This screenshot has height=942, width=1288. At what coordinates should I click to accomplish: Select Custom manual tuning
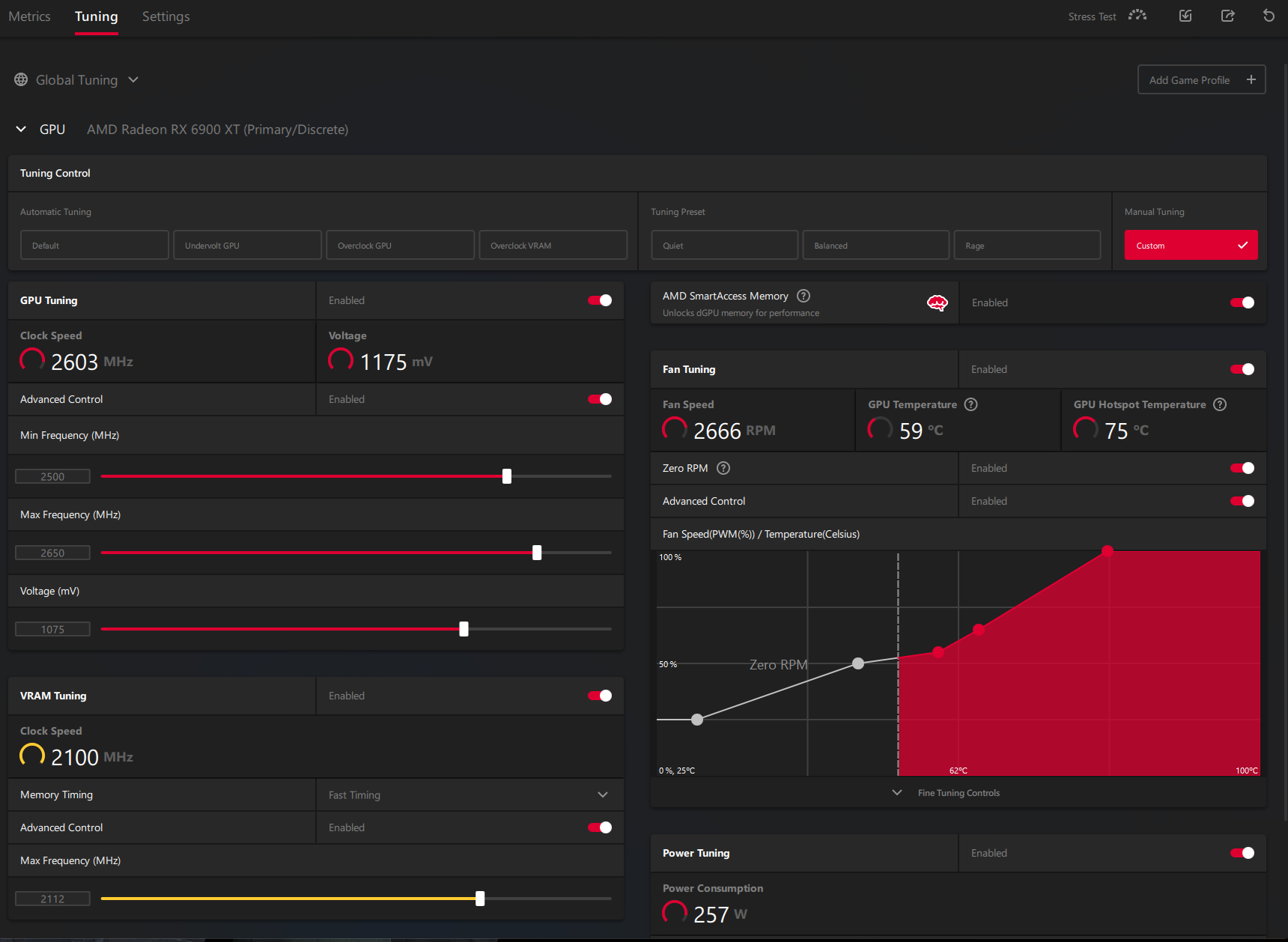coord(1191,245)
